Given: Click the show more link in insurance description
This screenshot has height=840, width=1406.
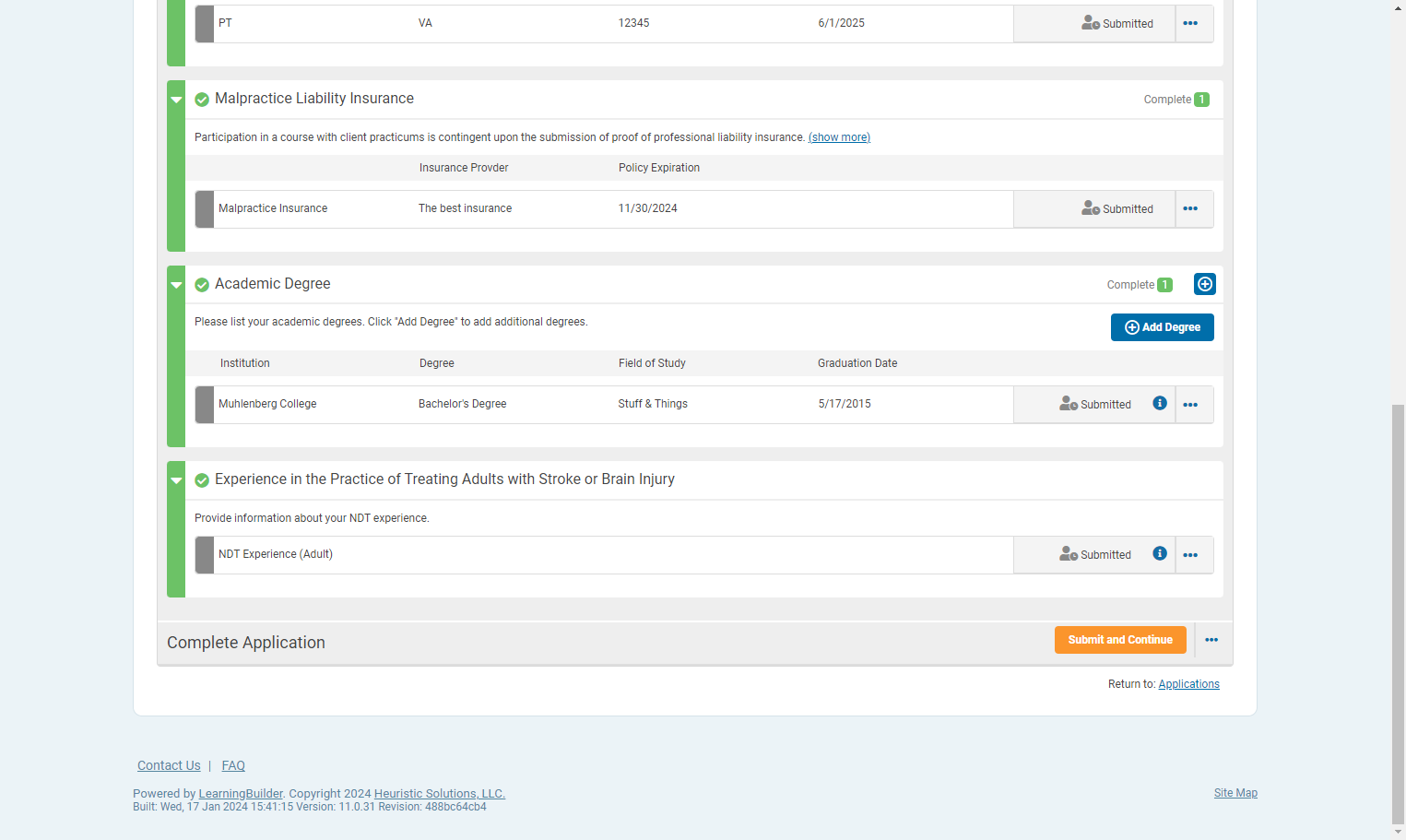Looking at the screenshot, I should (839, 137).
